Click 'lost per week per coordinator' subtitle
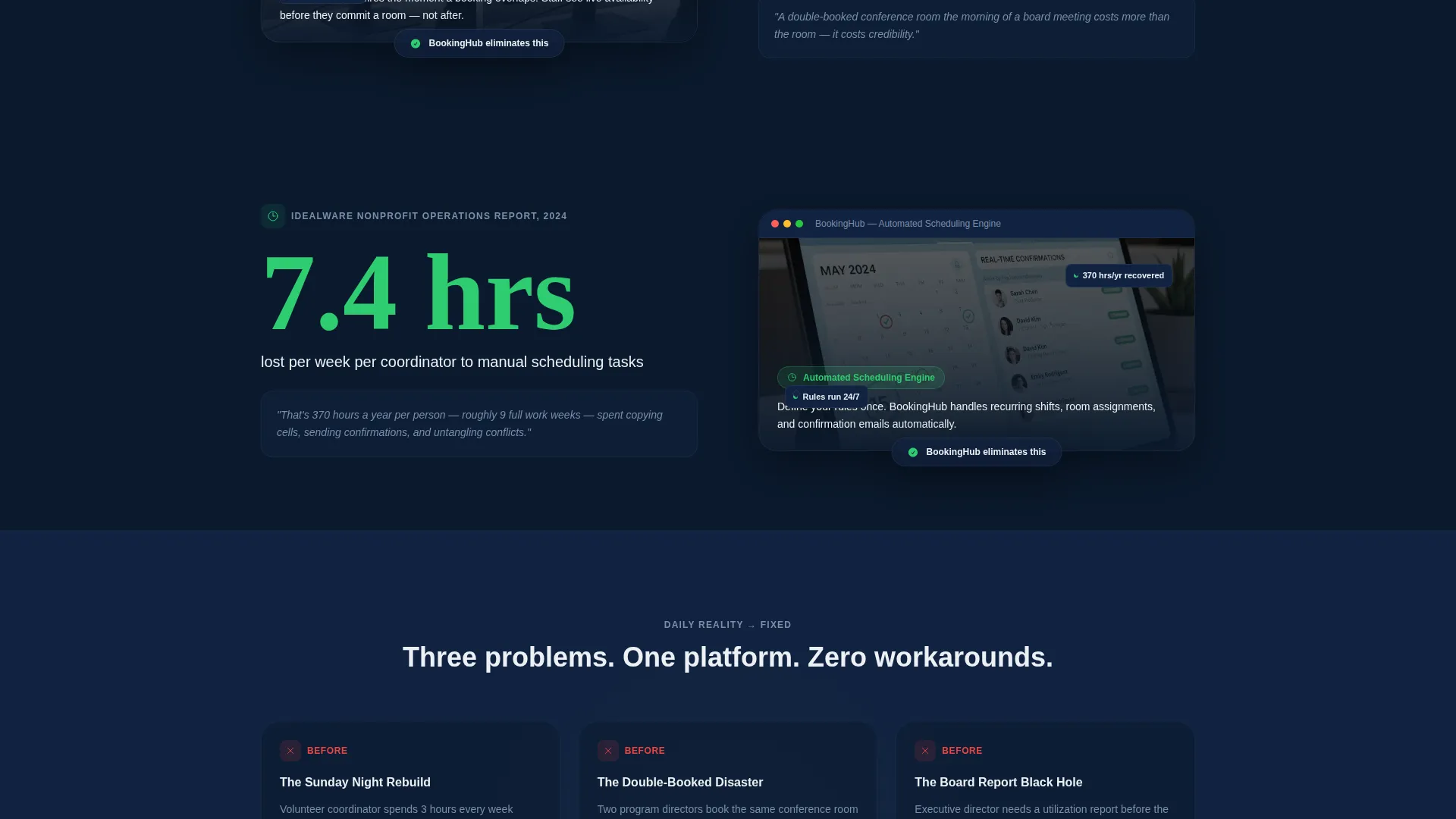The image size is (1456, 819). click(452, 362)
